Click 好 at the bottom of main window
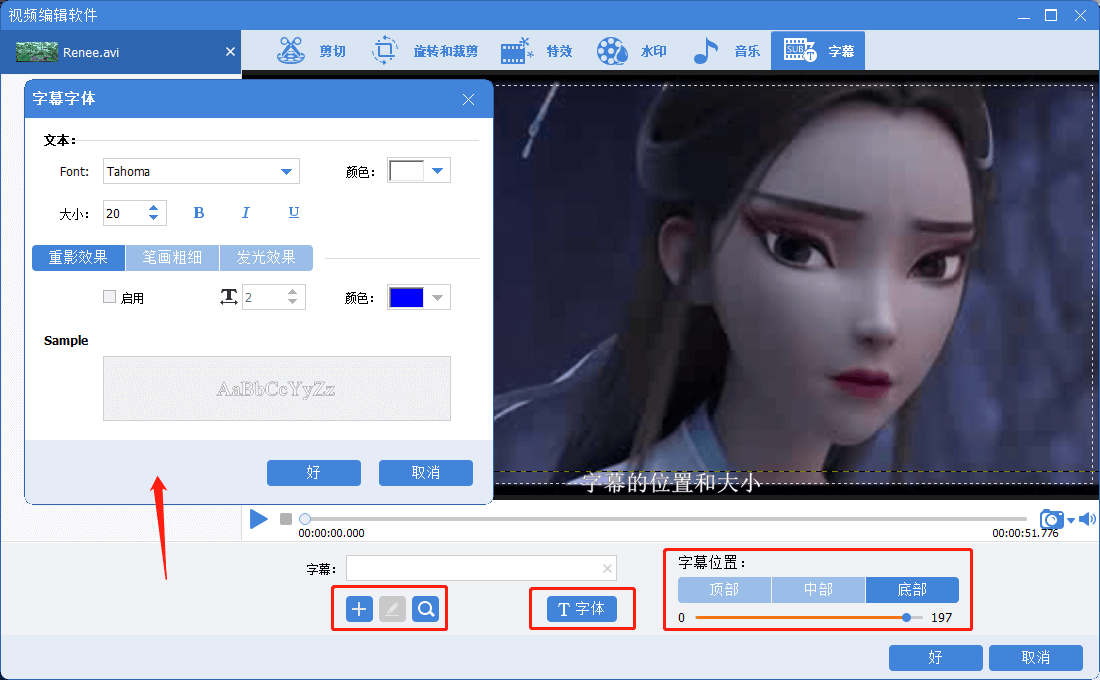 pos(936,658)
